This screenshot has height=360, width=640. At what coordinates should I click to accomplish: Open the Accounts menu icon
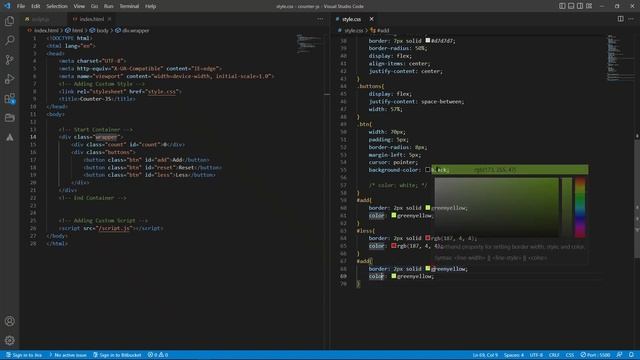pos(9,321)
